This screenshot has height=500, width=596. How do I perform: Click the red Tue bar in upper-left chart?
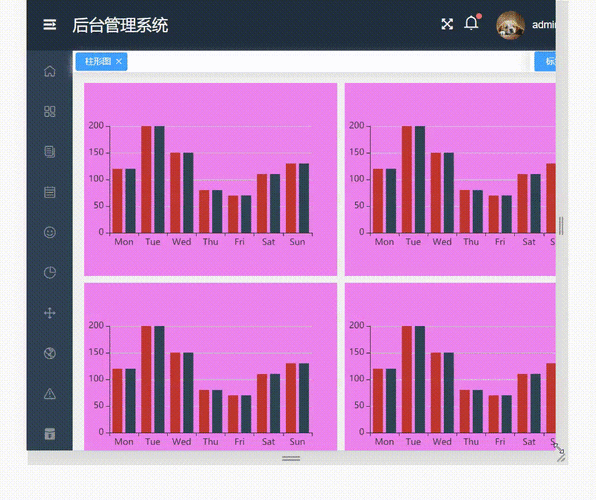click(x=146, y=179)
